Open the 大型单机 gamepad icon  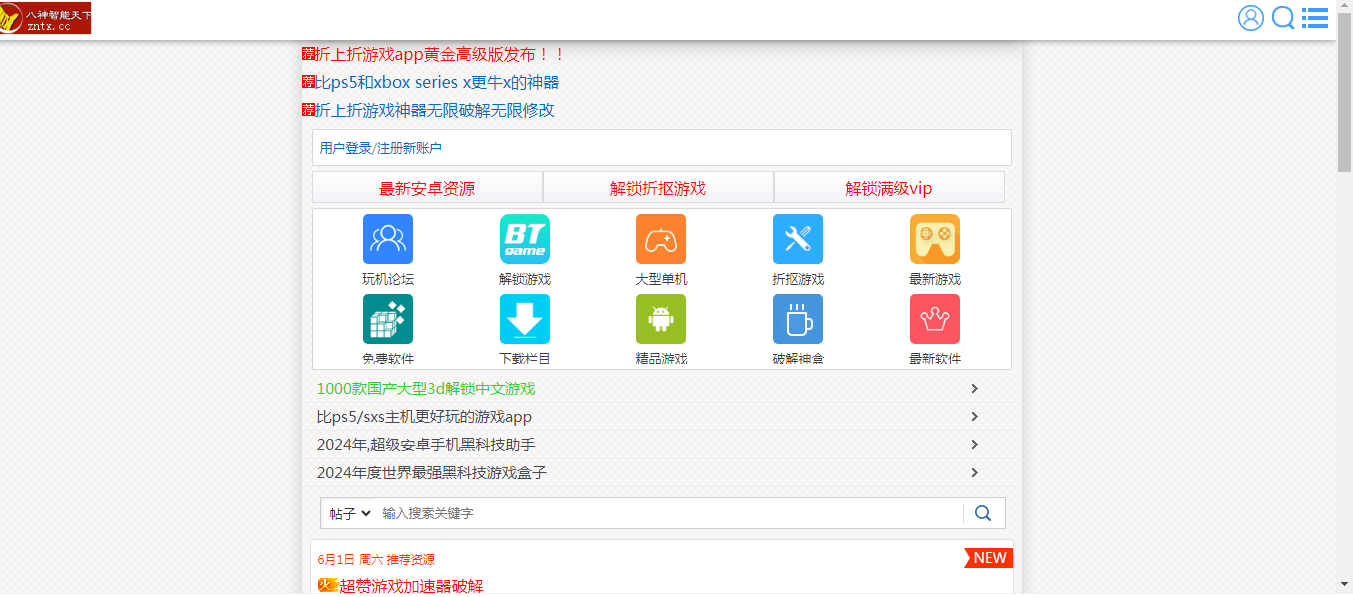(661, 240)
